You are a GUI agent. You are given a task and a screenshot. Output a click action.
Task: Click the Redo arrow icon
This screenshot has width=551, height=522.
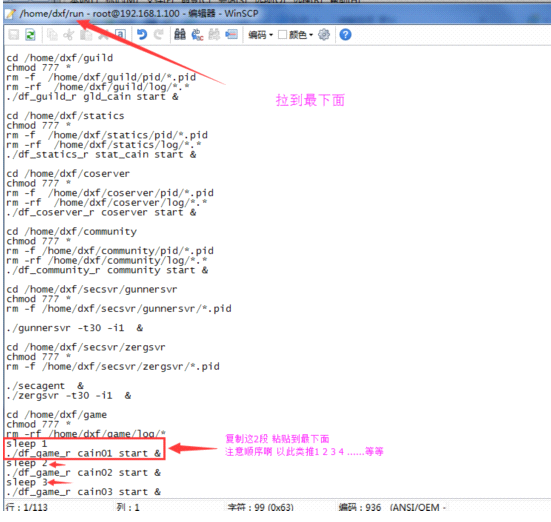(x=158, y=34)
